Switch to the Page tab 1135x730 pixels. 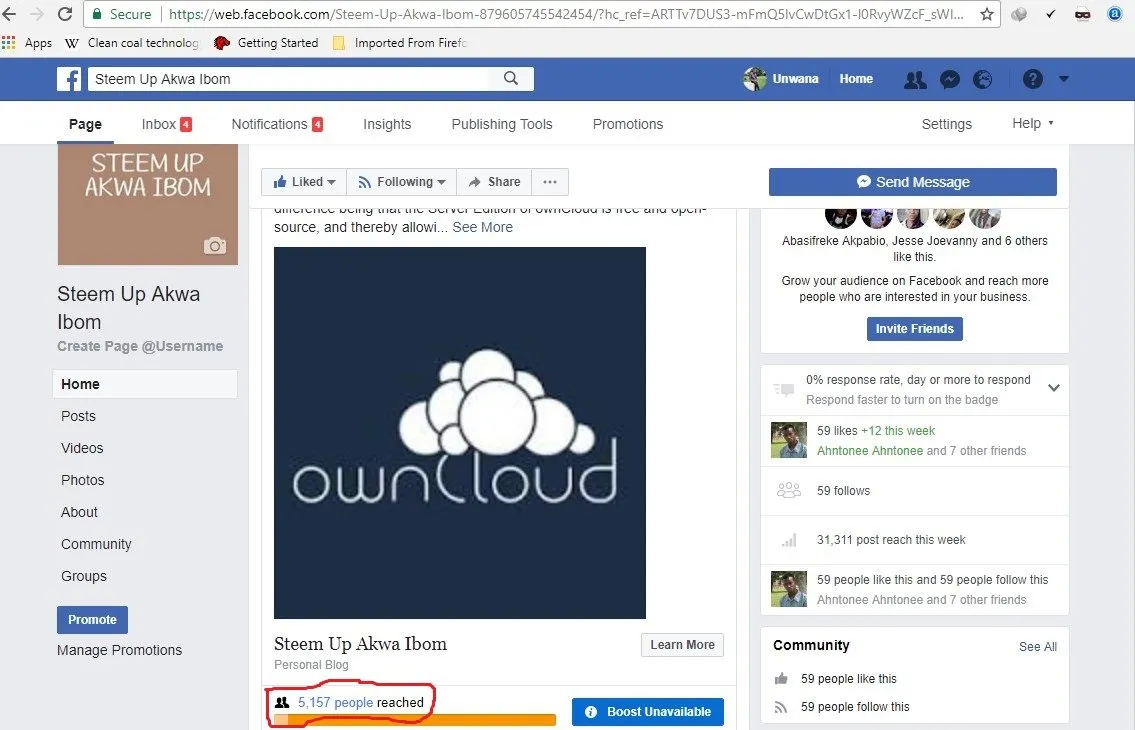[x=85, y=124]
